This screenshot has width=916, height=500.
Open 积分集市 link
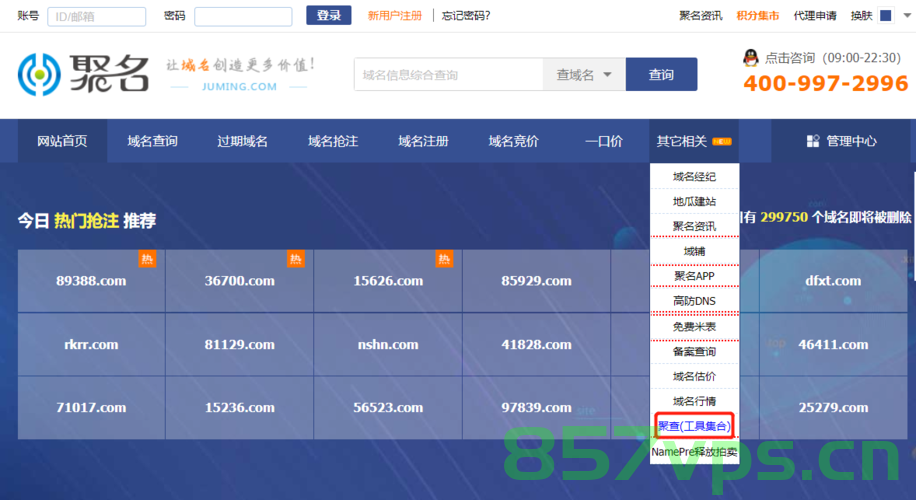(x=758, y=16)
